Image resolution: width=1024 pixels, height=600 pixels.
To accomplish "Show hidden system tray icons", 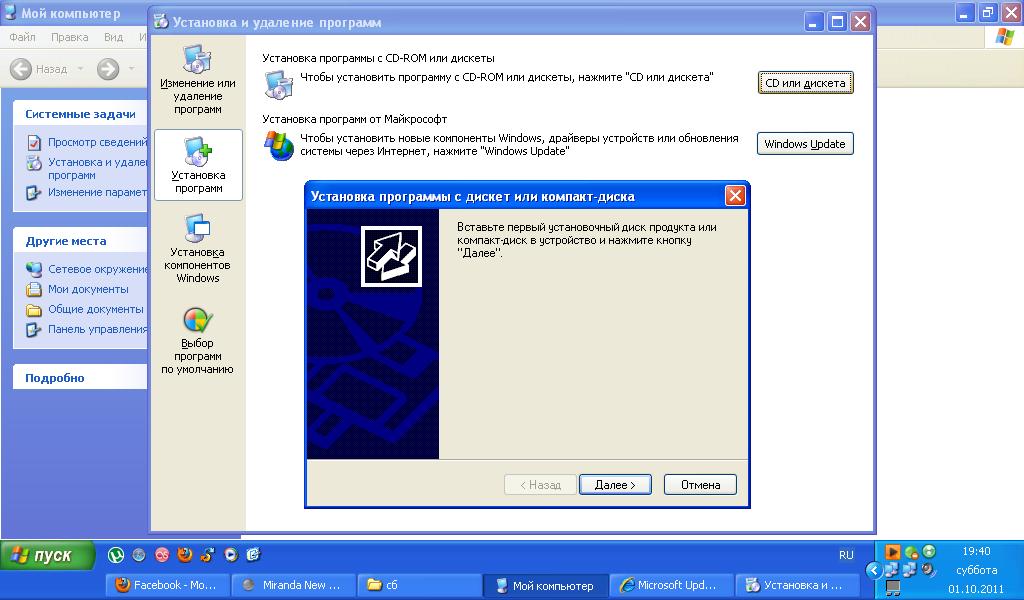I will [x=874, y=570].
